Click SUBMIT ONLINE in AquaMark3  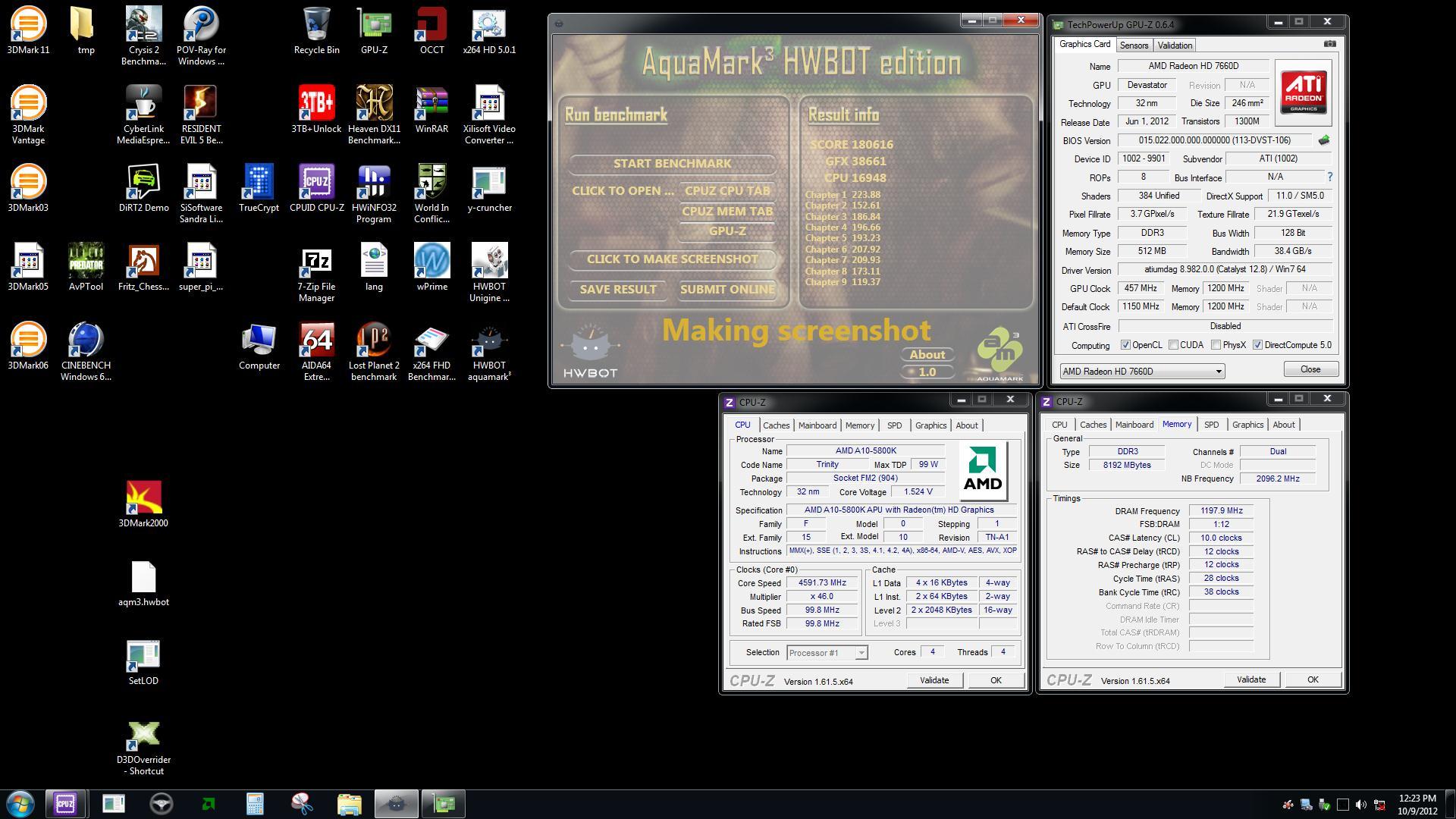[727, 290]
